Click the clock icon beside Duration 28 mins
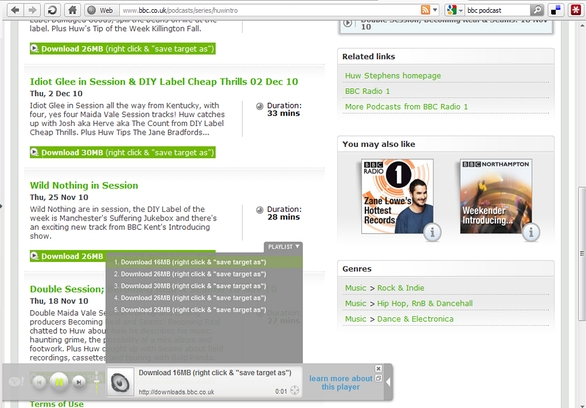The height and width of the screenshot is (408, 586). [260, 210]
